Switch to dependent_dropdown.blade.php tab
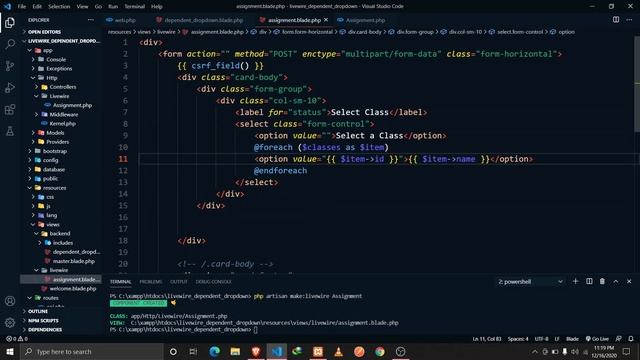The image size is (640, 360). click(200, 20)
